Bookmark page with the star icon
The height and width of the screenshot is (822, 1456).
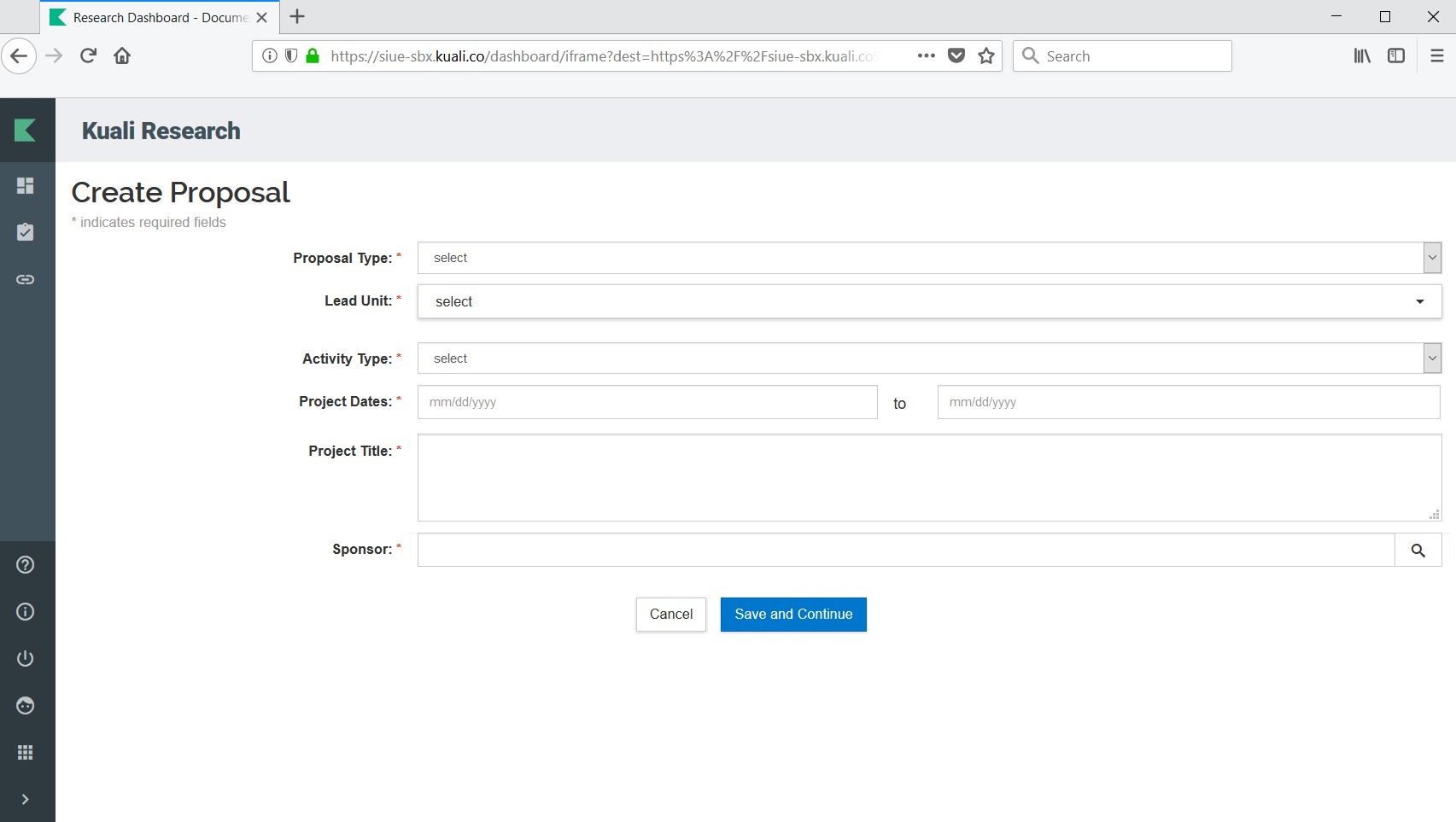click(x=986, y=56)
